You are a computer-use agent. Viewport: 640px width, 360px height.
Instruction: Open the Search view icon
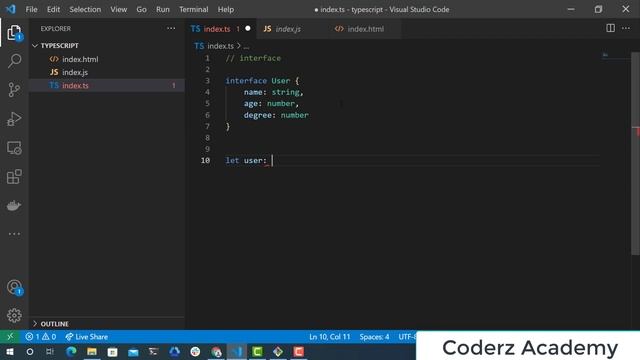[14, 61]
